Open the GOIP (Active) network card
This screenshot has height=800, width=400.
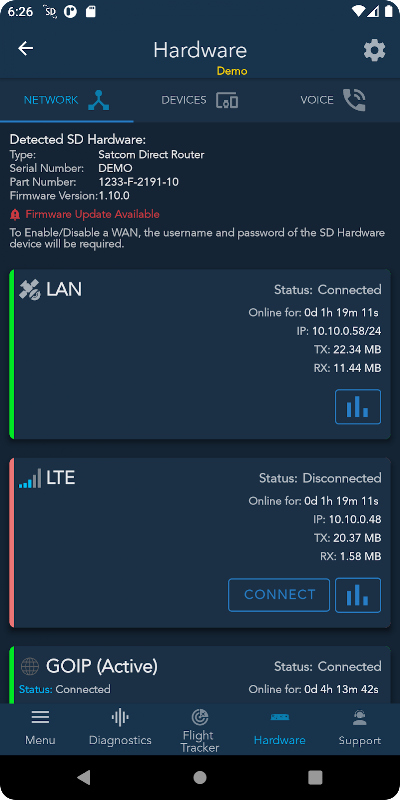[200, 674]
